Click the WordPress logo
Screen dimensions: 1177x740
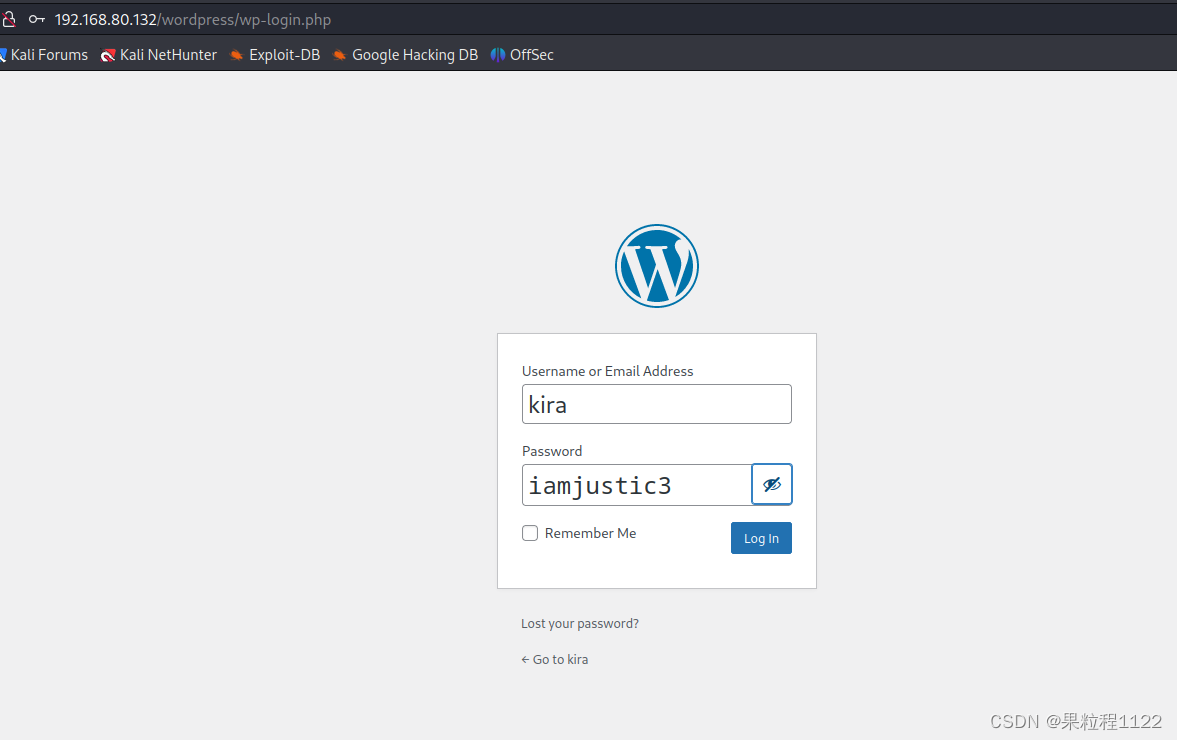(657, 266)
